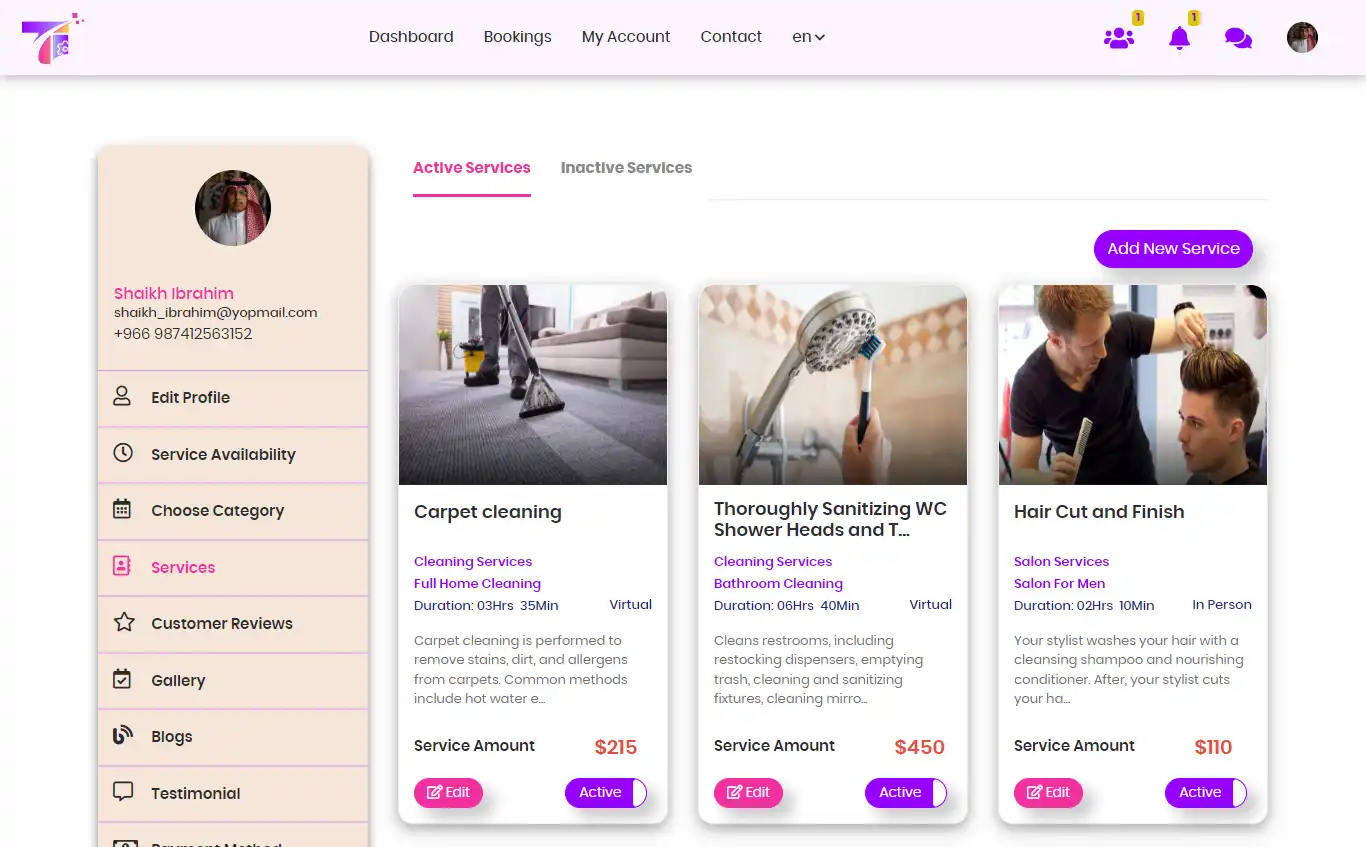Select the Blogs icon in the sidebar
The image size is (1366, 847).
[x=122, y=736]
